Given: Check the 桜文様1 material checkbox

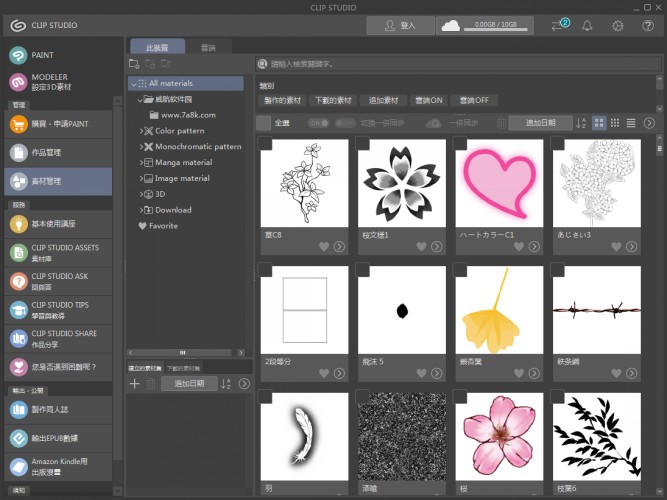Looking at the screenshot, I should [363, 143].
